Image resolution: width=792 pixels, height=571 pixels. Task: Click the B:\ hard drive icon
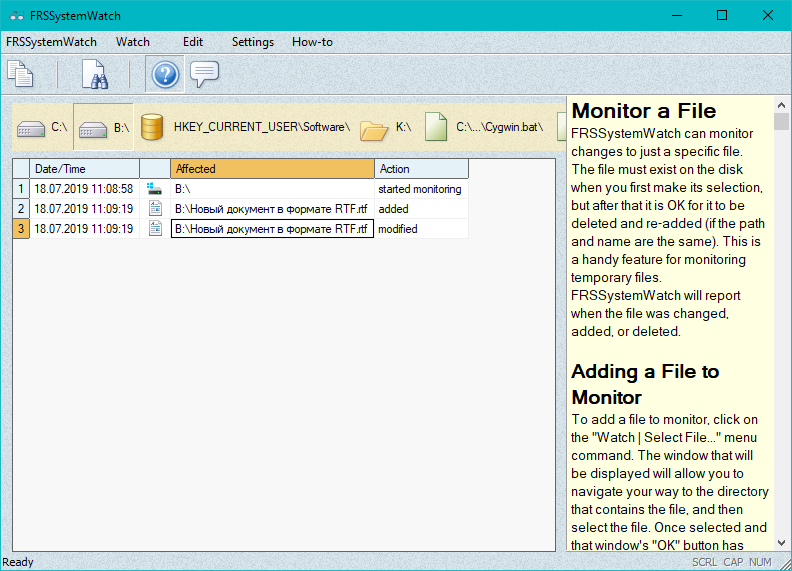[x=93, y=129]
